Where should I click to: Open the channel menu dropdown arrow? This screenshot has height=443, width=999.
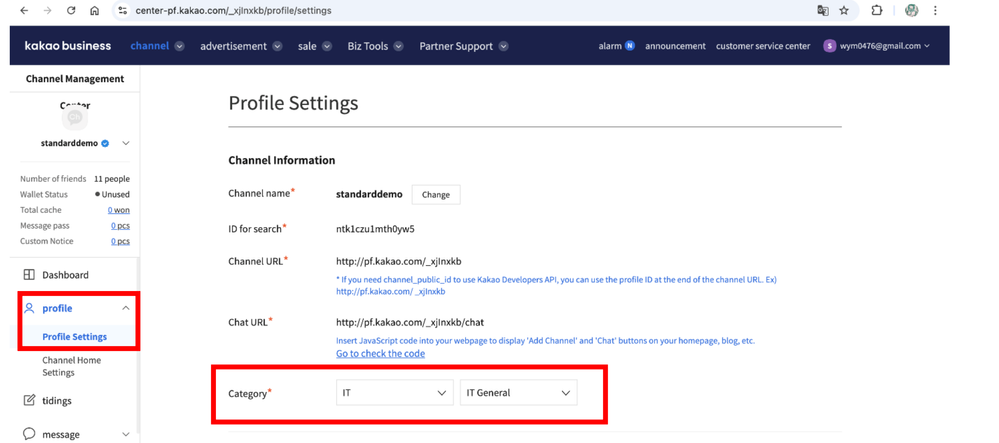click(180, 46)
